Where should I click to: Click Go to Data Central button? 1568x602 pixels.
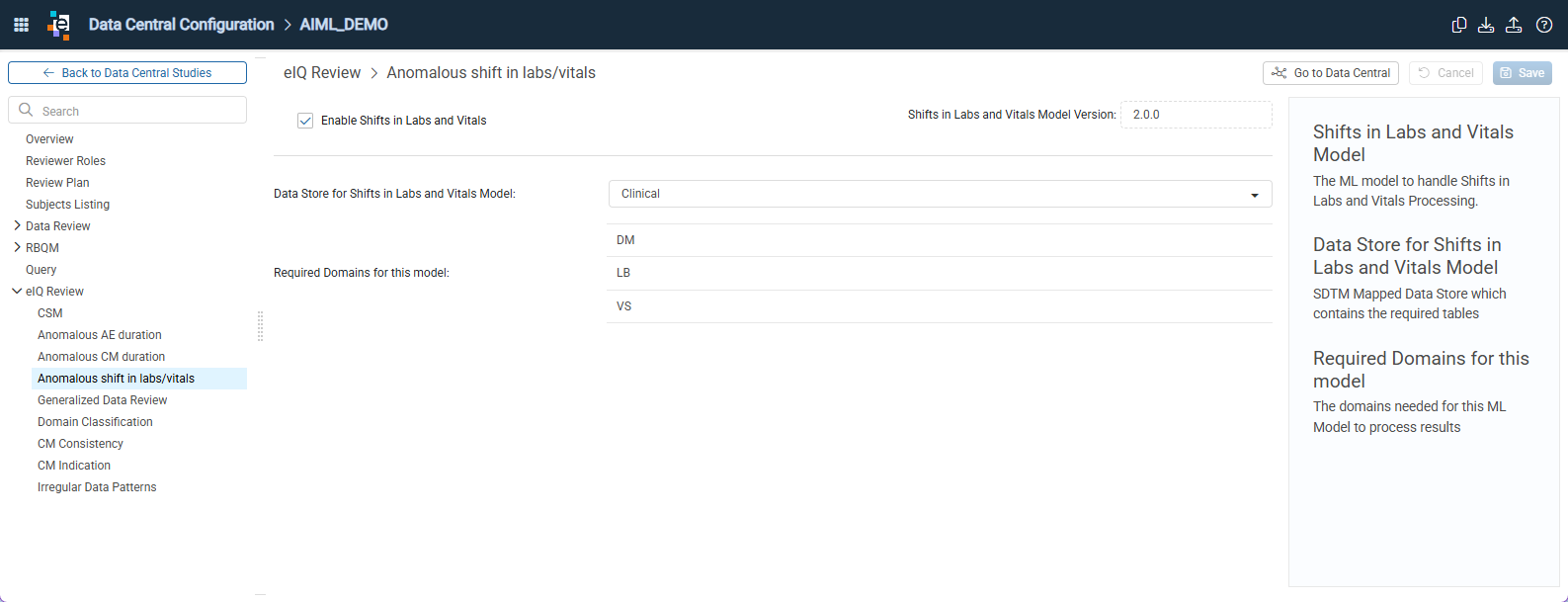pyautogui.click(x=1330, y=73)
